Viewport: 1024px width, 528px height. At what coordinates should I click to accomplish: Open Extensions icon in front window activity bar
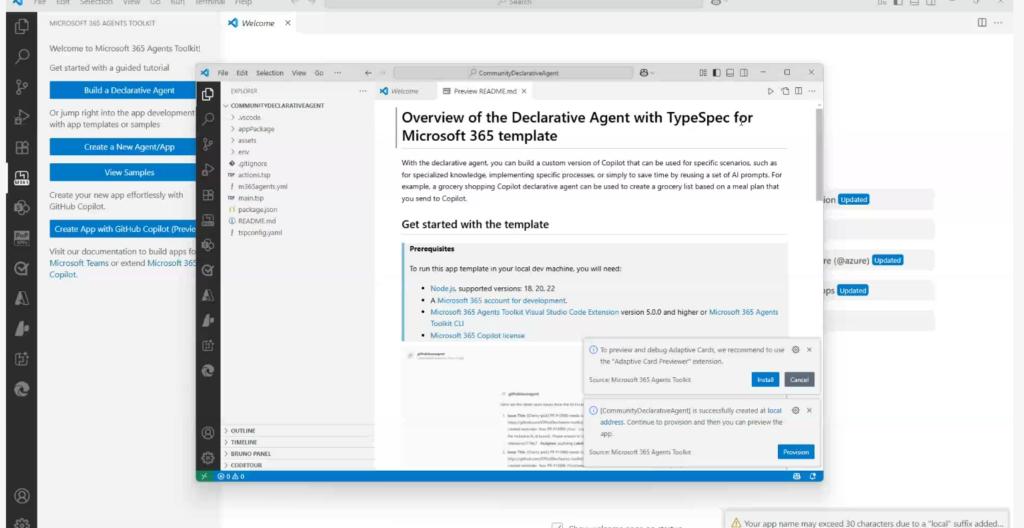[208, 195]
